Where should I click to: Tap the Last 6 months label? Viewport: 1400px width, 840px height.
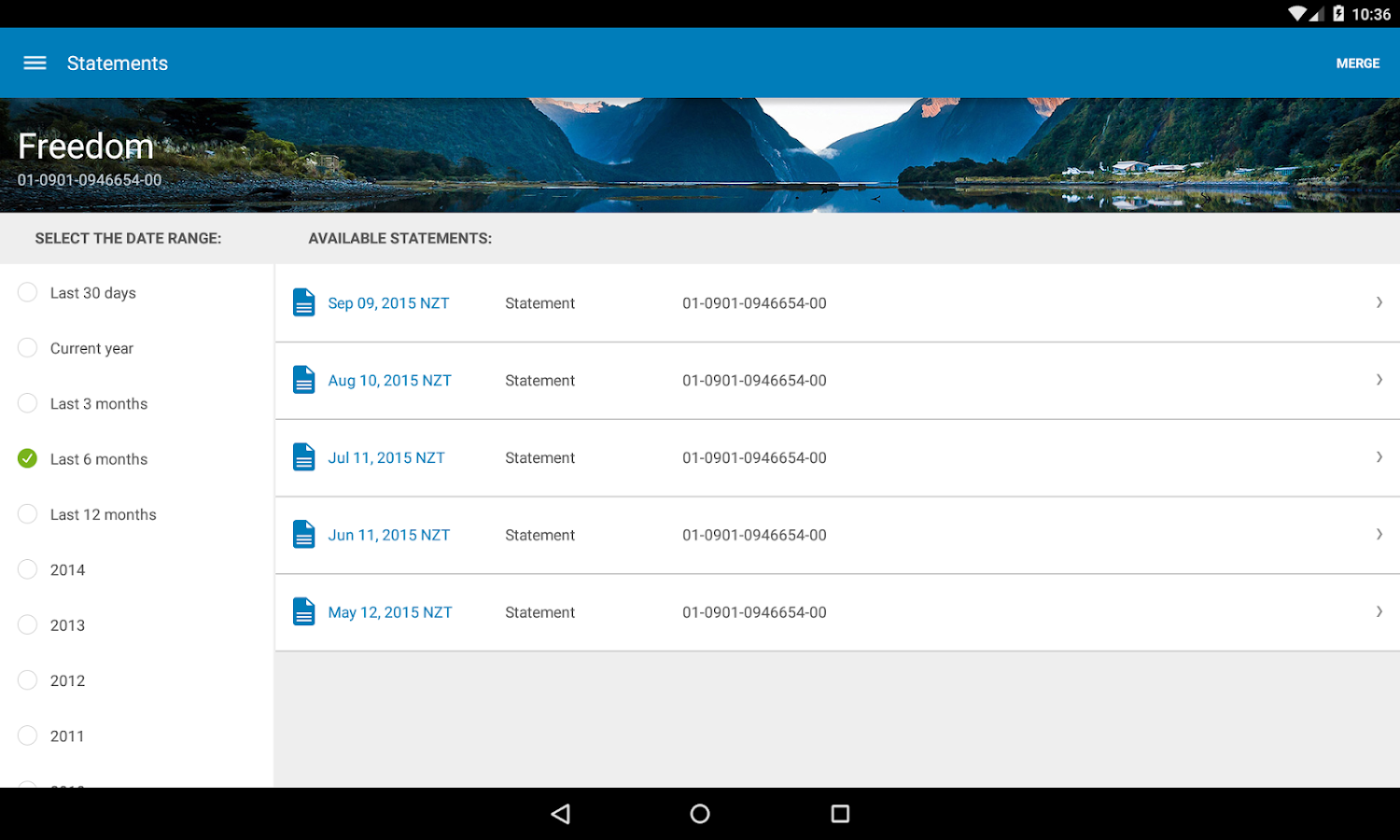[99, 459]
